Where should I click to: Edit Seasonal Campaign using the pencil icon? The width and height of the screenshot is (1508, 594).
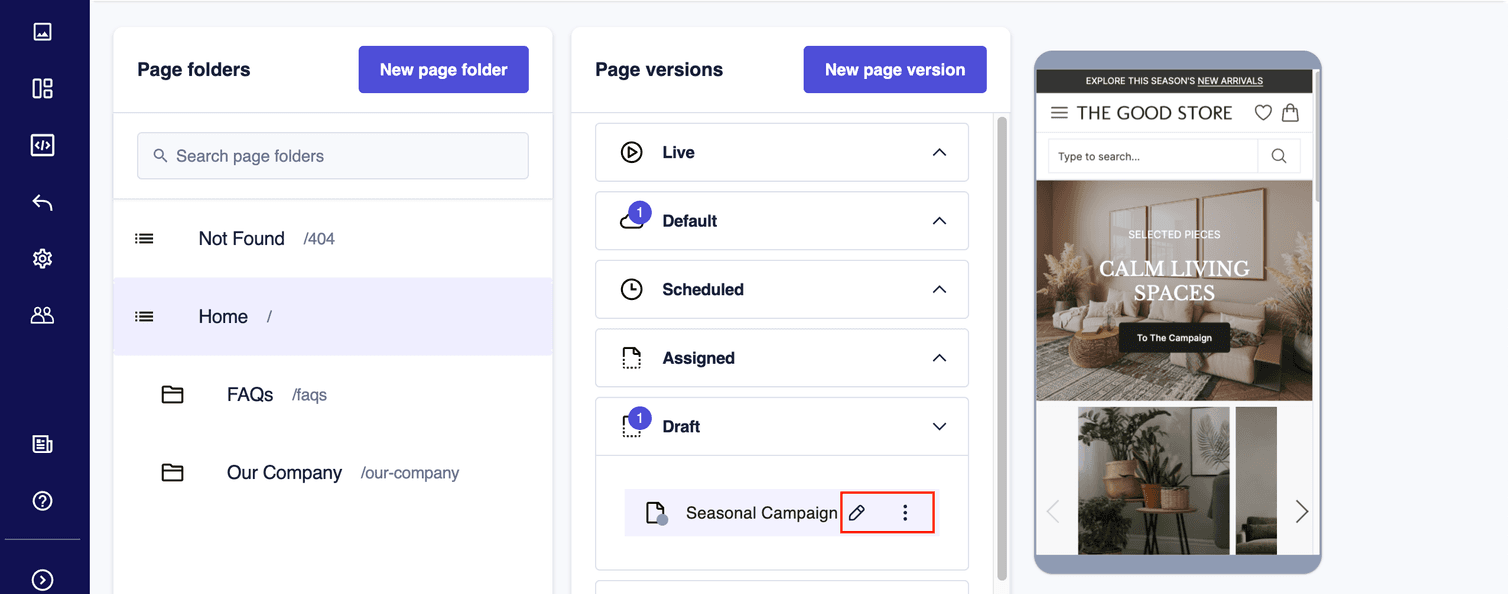(x=857, y=512)
